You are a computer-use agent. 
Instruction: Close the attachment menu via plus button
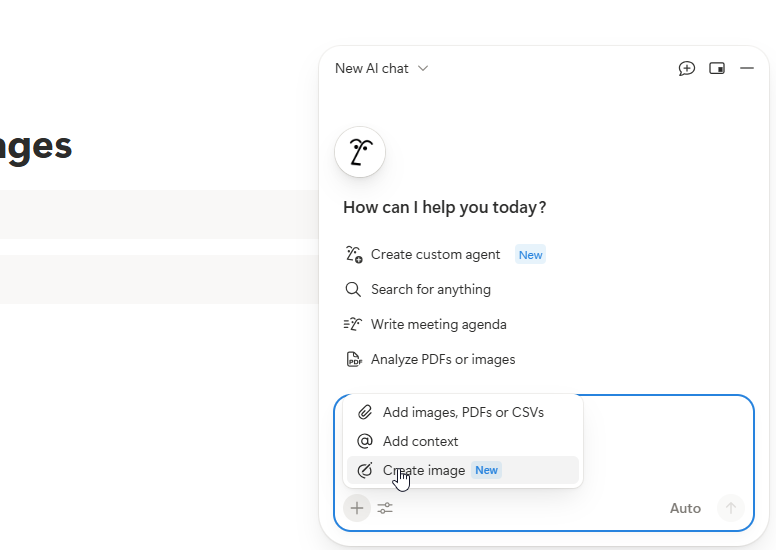coord(357,508)
